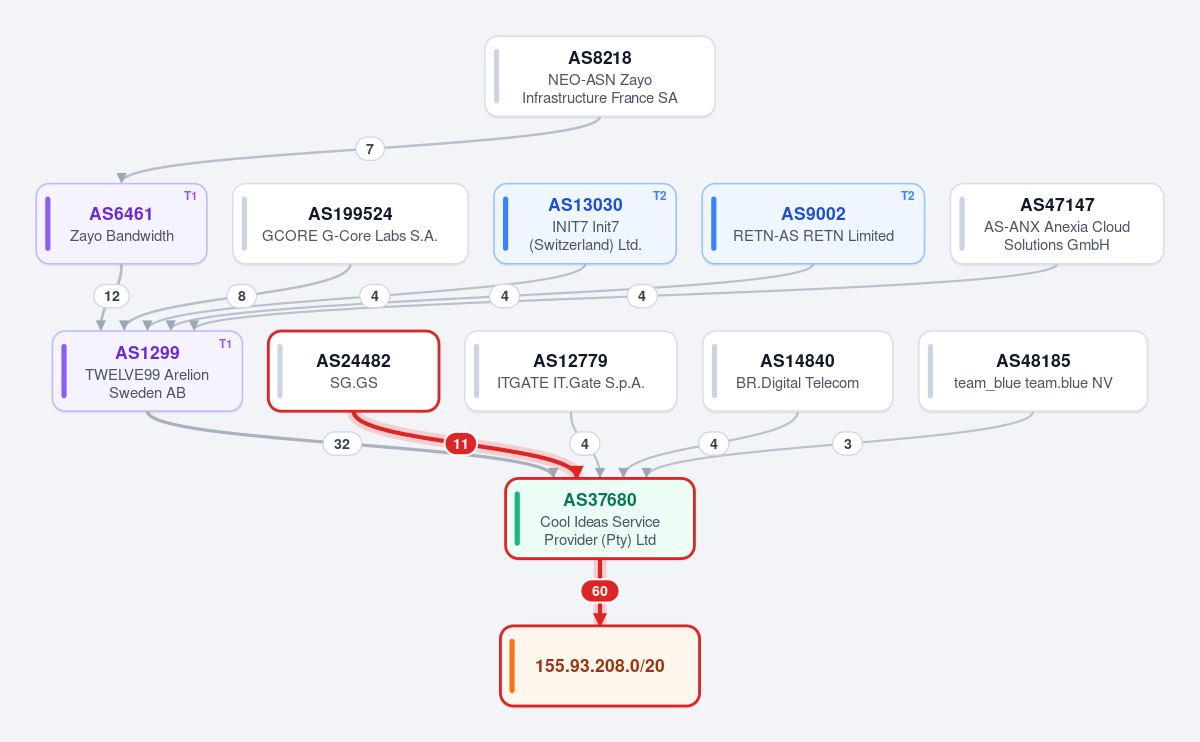Open the AS1299 TWELVE99 Arelion node
Image resolution: width=1200 pixels, height=742 pixels.
click(147, 371)
